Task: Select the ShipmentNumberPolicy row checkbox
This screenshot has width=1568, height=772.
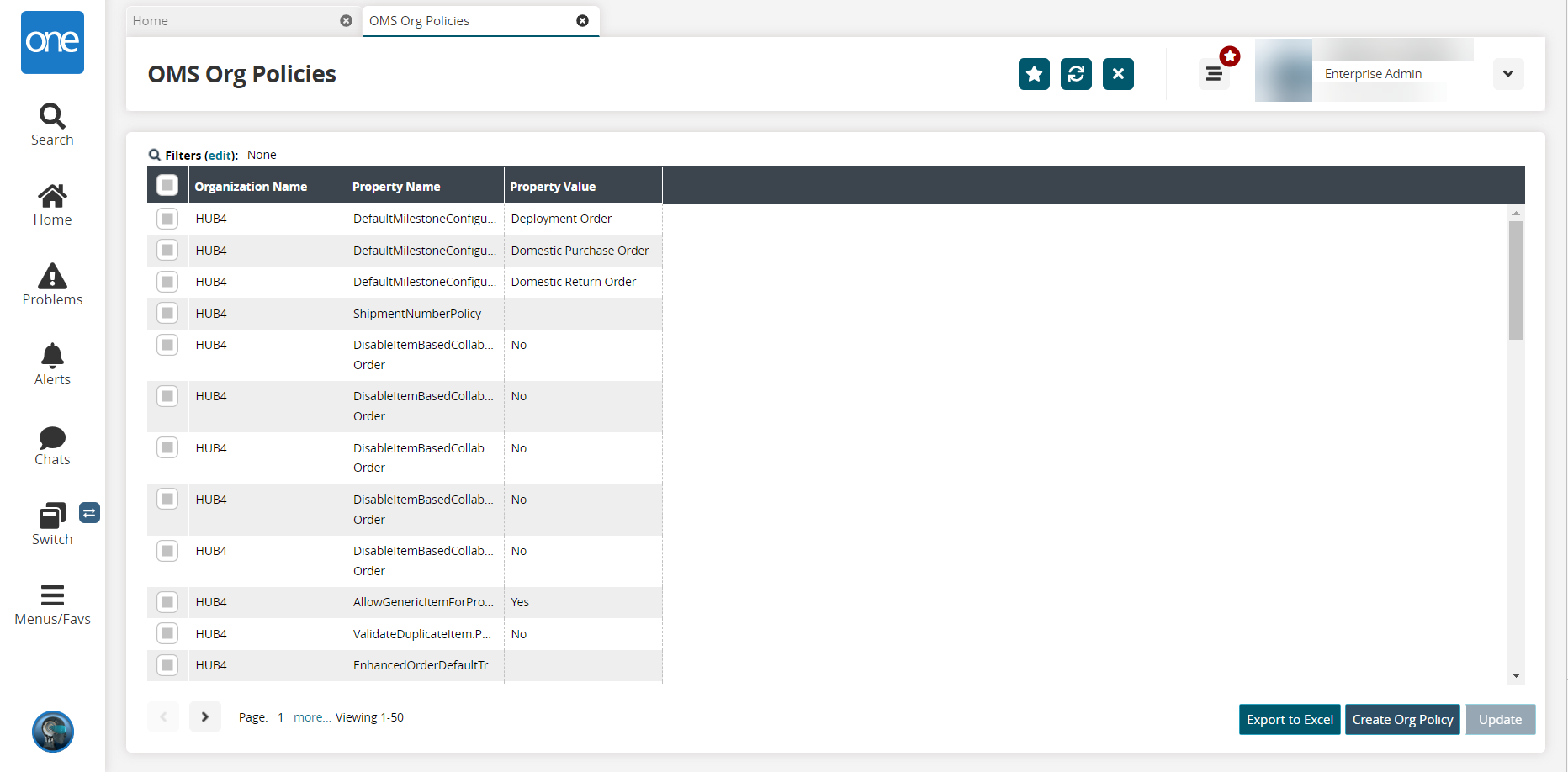Action: (167, 313)
